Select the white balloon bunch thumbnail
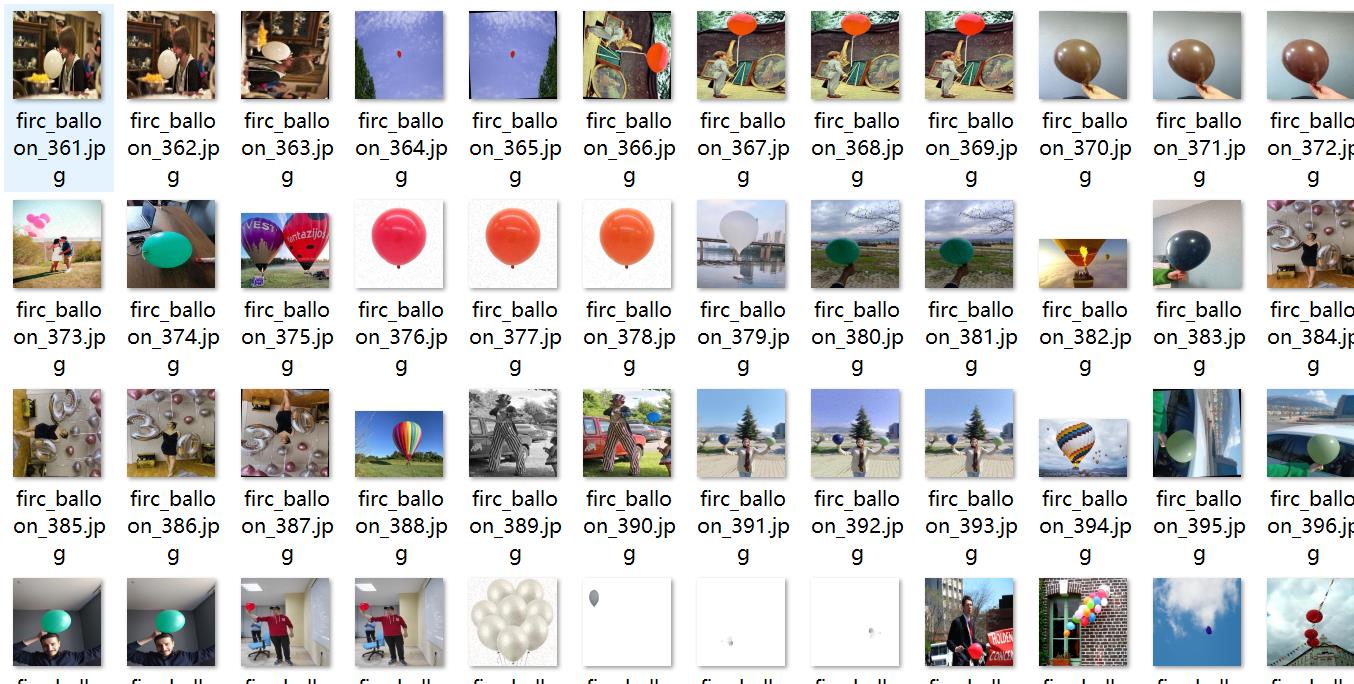 (x=513, y=622)
